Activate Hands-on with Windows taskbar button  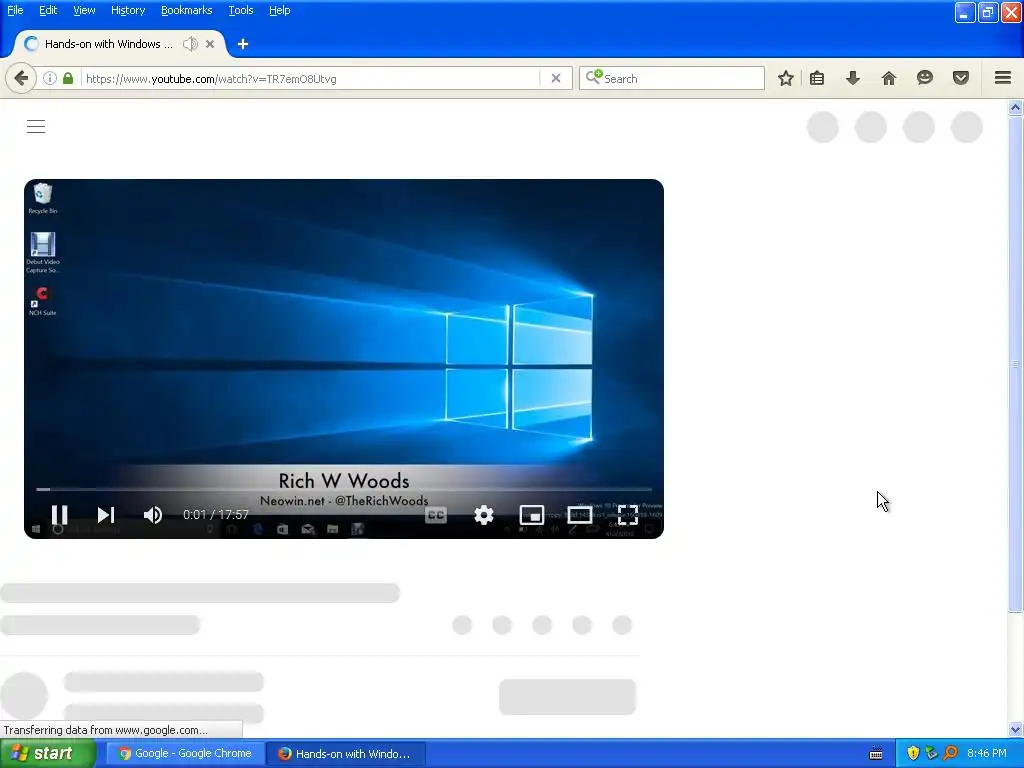click(346, 754)
